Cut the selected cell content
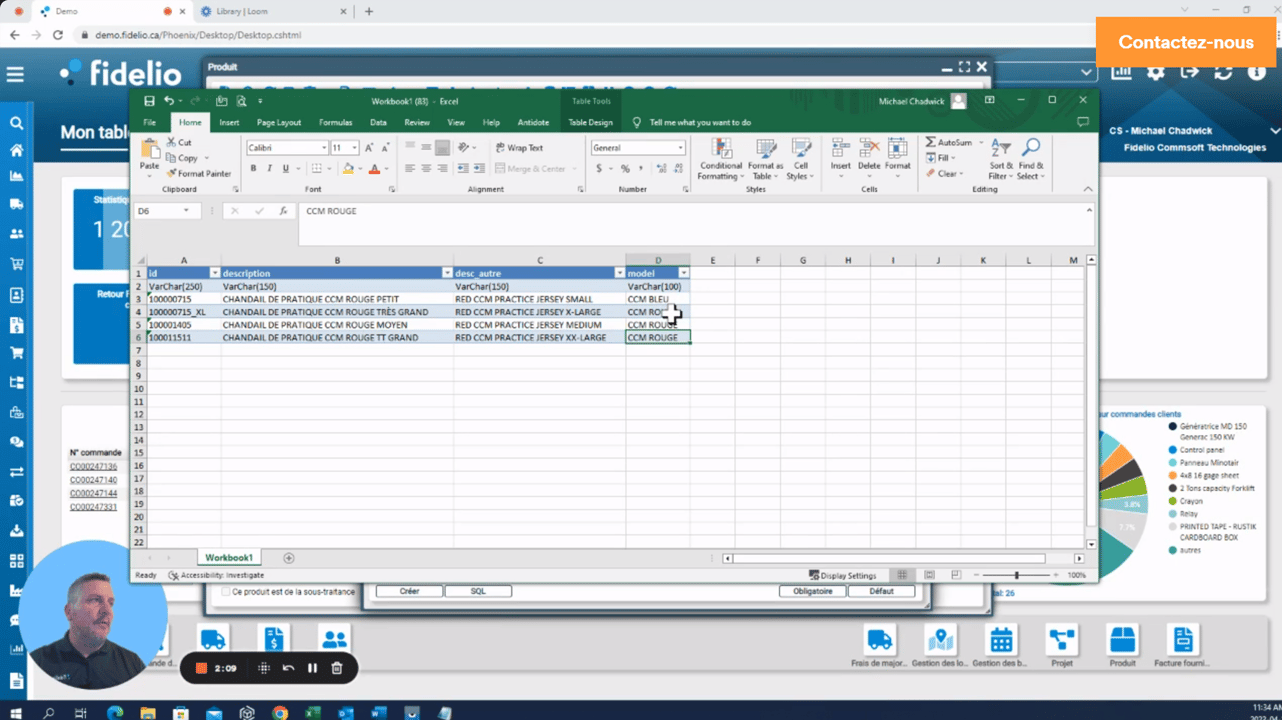Viewport: 1282px width, 720px height. pyautogui.click(x=179, y=143)
